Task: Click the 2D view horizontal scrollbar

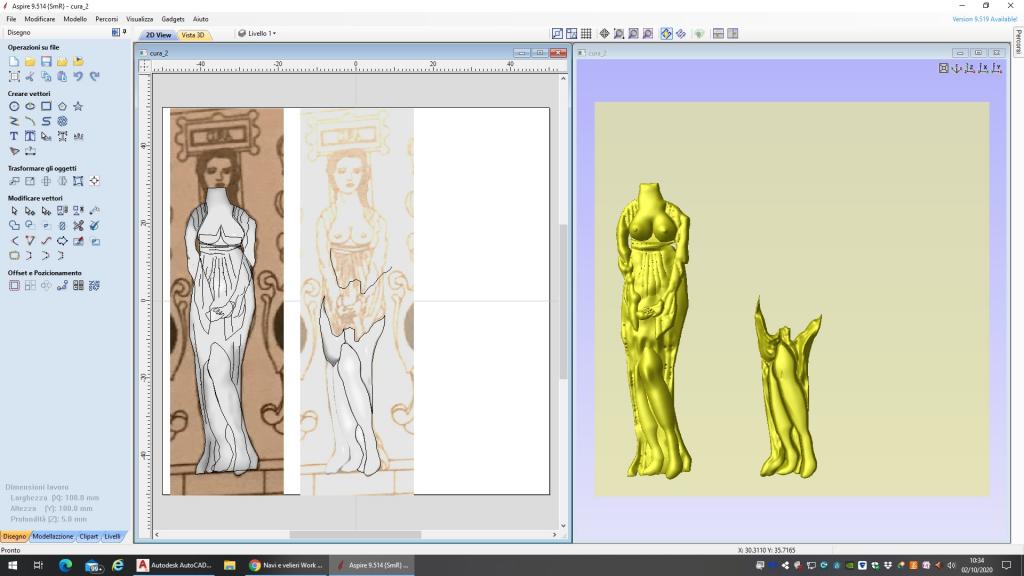Action: (355, 535)
